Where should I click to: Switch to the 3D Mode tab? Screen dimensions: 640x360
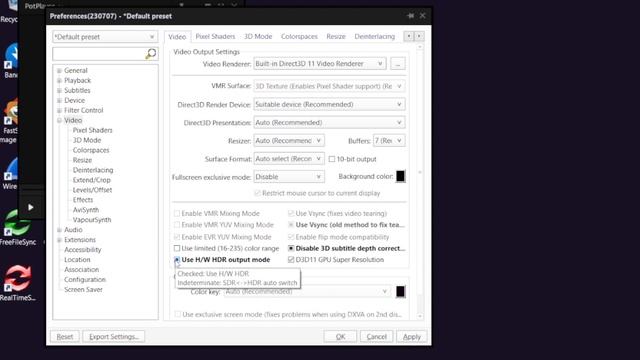258,36
